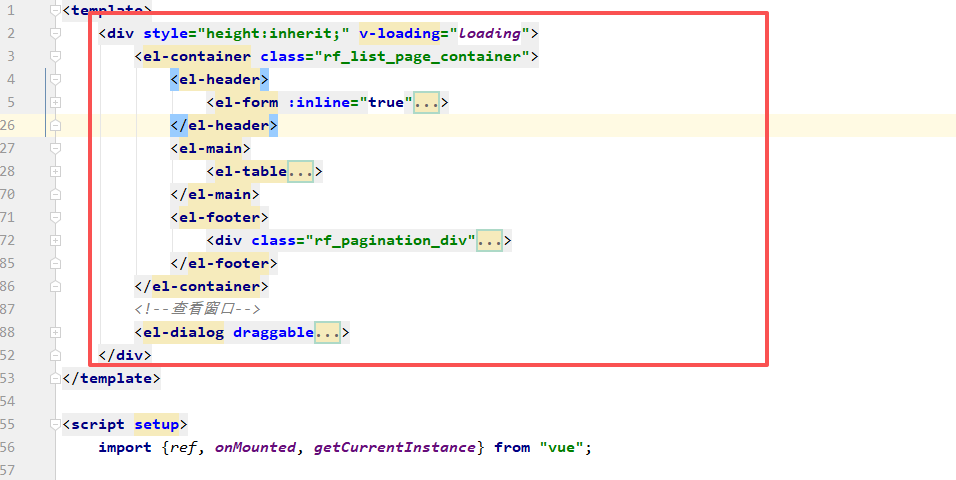The image size is (956, 480).
Task: Expand the folded el-form block on line 5
Action: (x=56, y=102)
